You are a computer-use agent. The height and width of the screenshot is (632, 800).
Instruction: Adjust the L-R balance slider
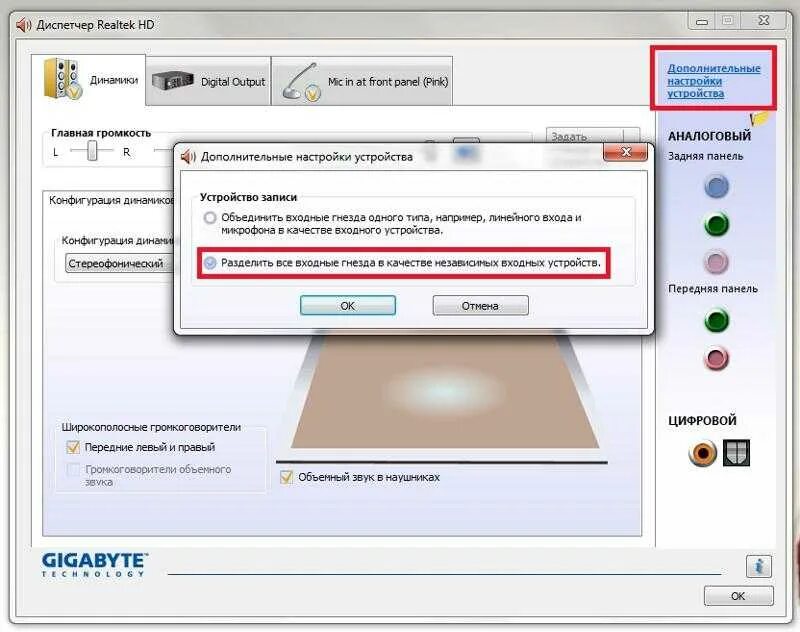(x=92, y=151)
